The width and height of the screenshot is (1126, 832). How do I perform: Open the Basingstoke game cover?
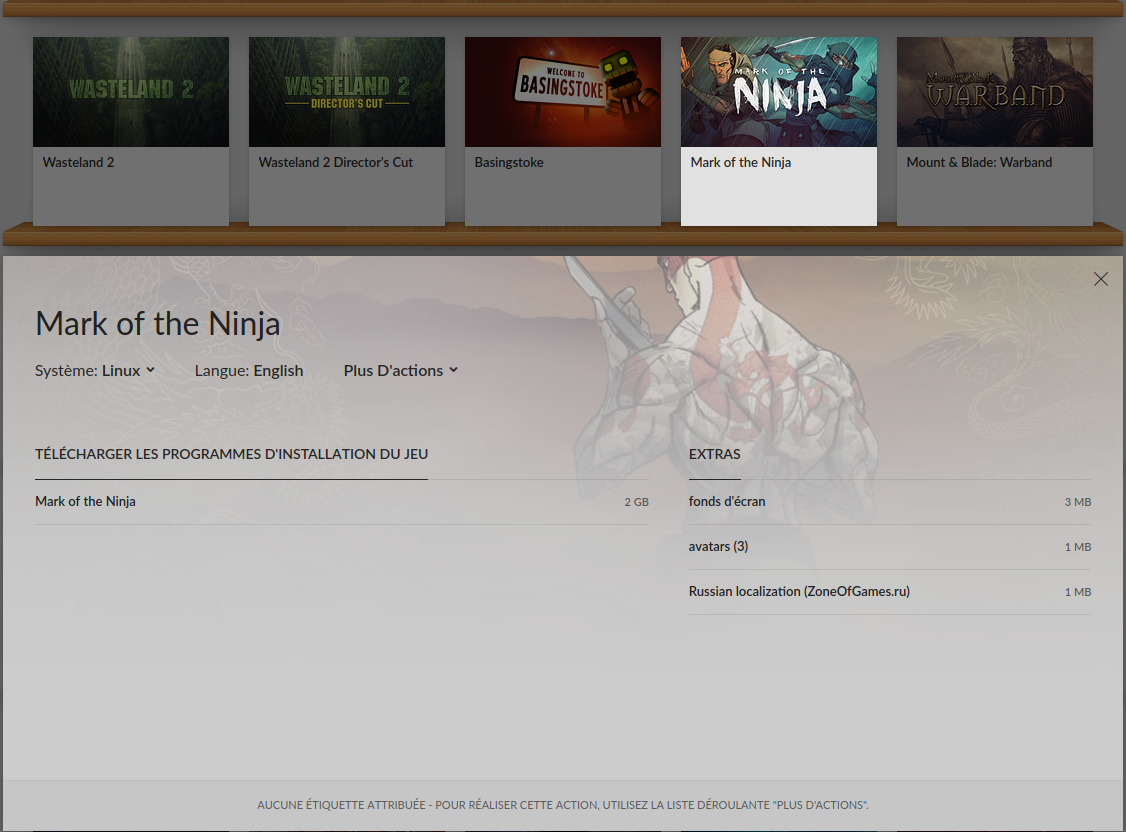click(563, 92)
